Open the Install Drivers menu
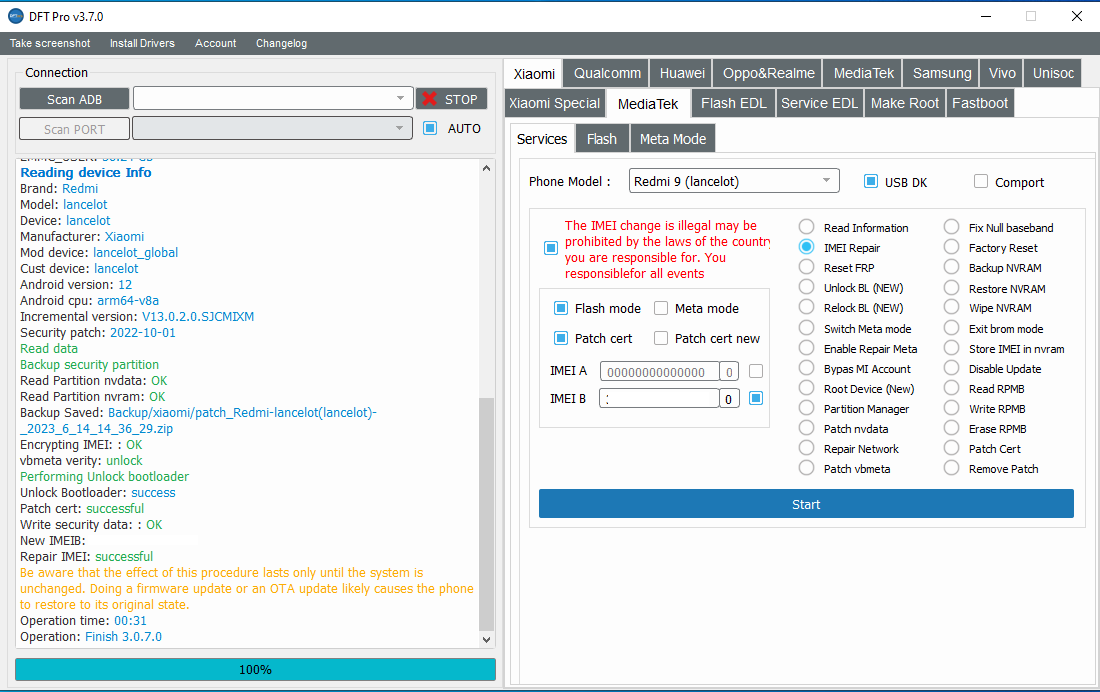This screenshot has width=1100, height=692. tap(142, 44)
